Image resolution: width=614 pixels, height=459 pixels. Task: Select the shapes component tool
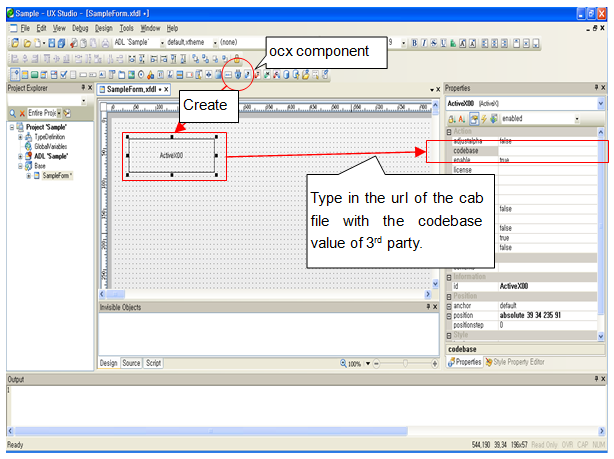[150, 74]
